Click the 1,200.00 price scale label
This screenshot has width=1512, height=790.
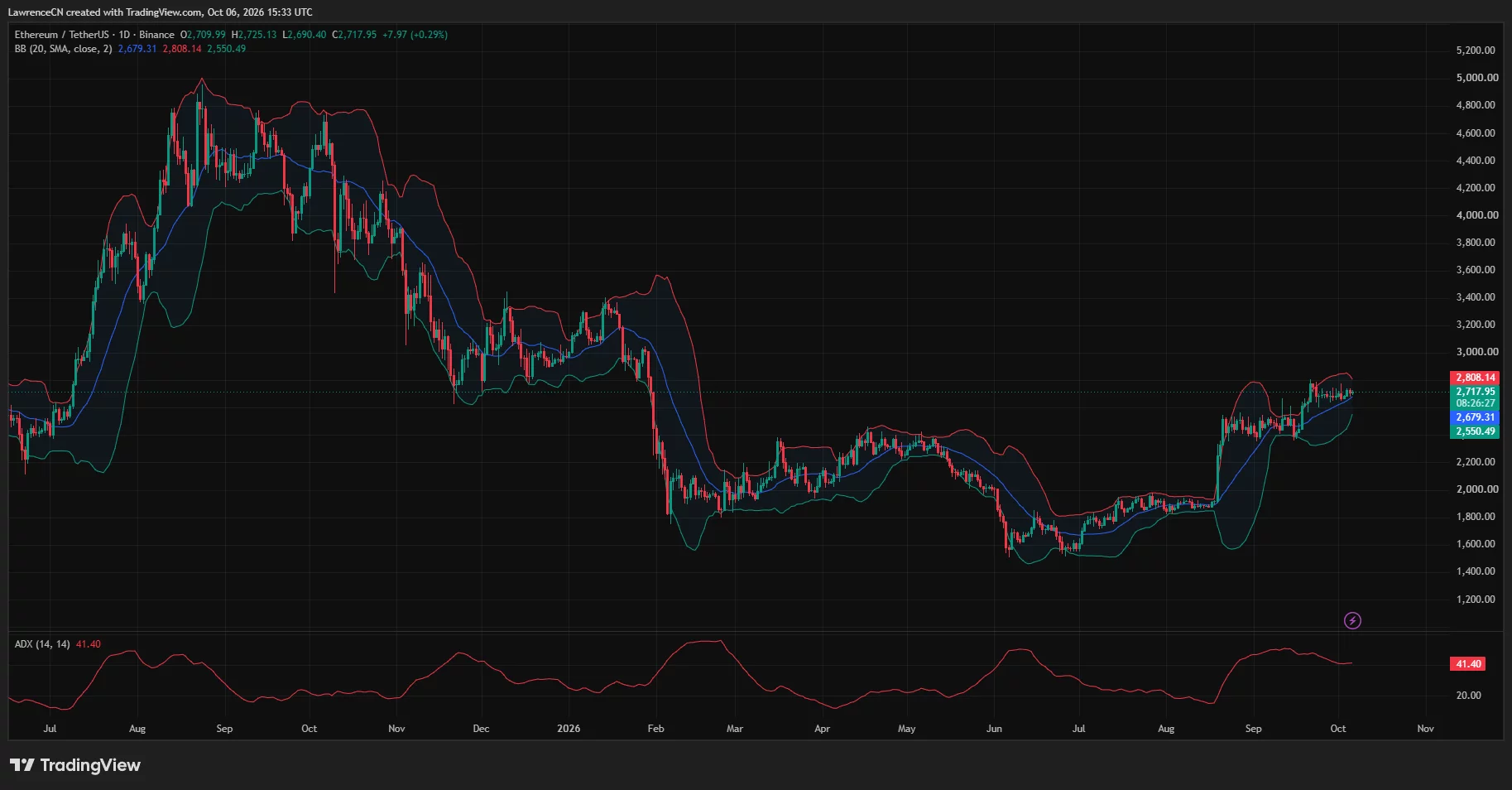pyautogui.click(x=1476, y=600)
